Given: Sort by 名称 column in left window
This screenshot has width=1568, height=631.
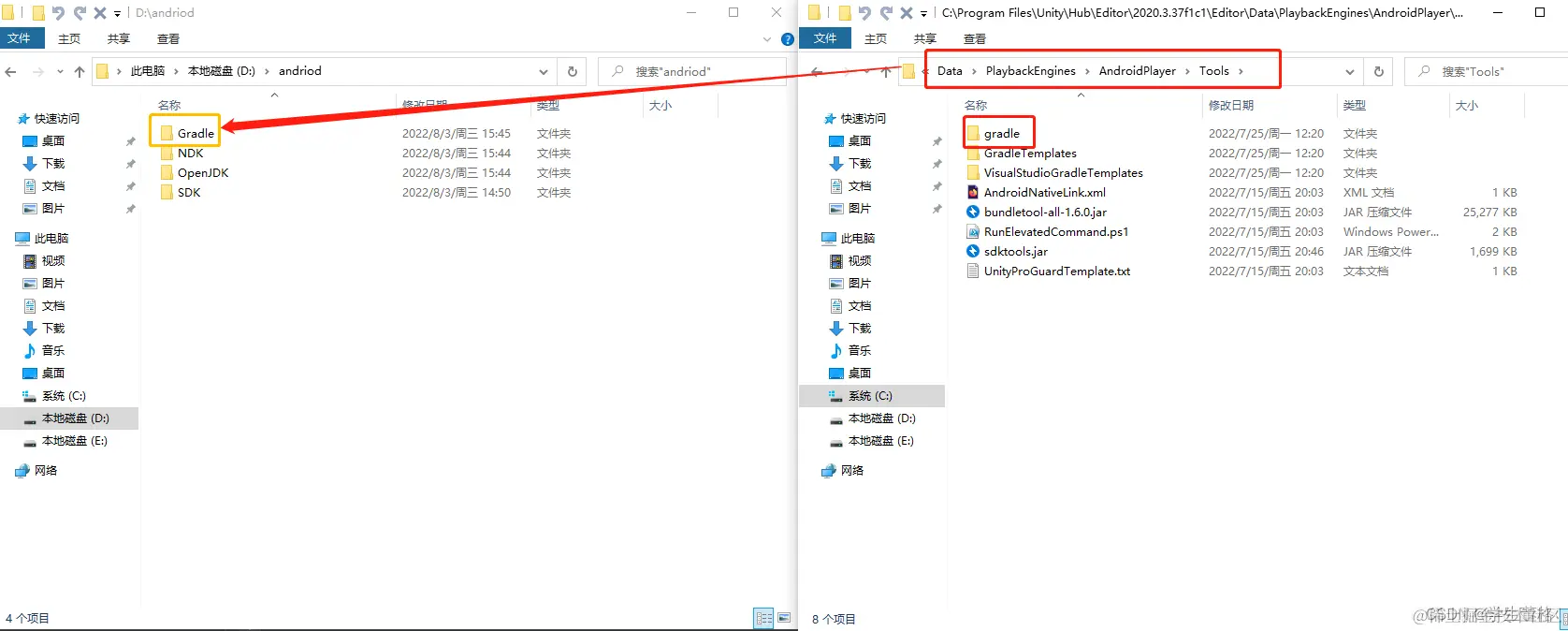Looking at the screenshot, I should click(169, 105).
